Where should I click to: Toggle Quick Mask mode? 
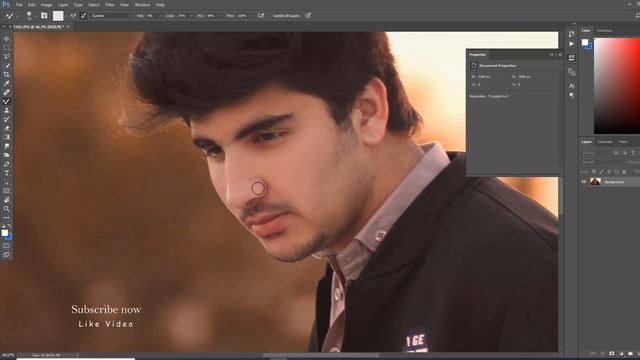[7, 246]
